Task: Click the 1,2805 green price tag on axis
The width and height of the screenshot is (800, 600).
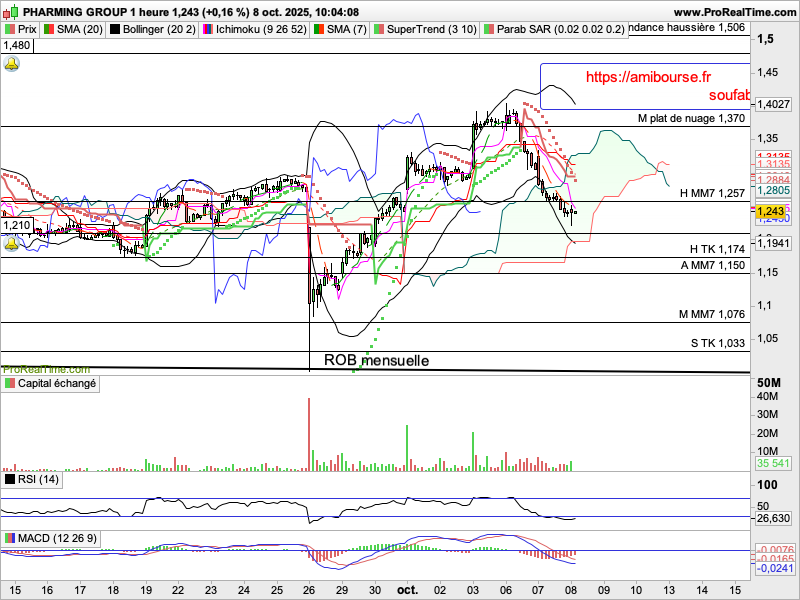Action: click(773, 190)
